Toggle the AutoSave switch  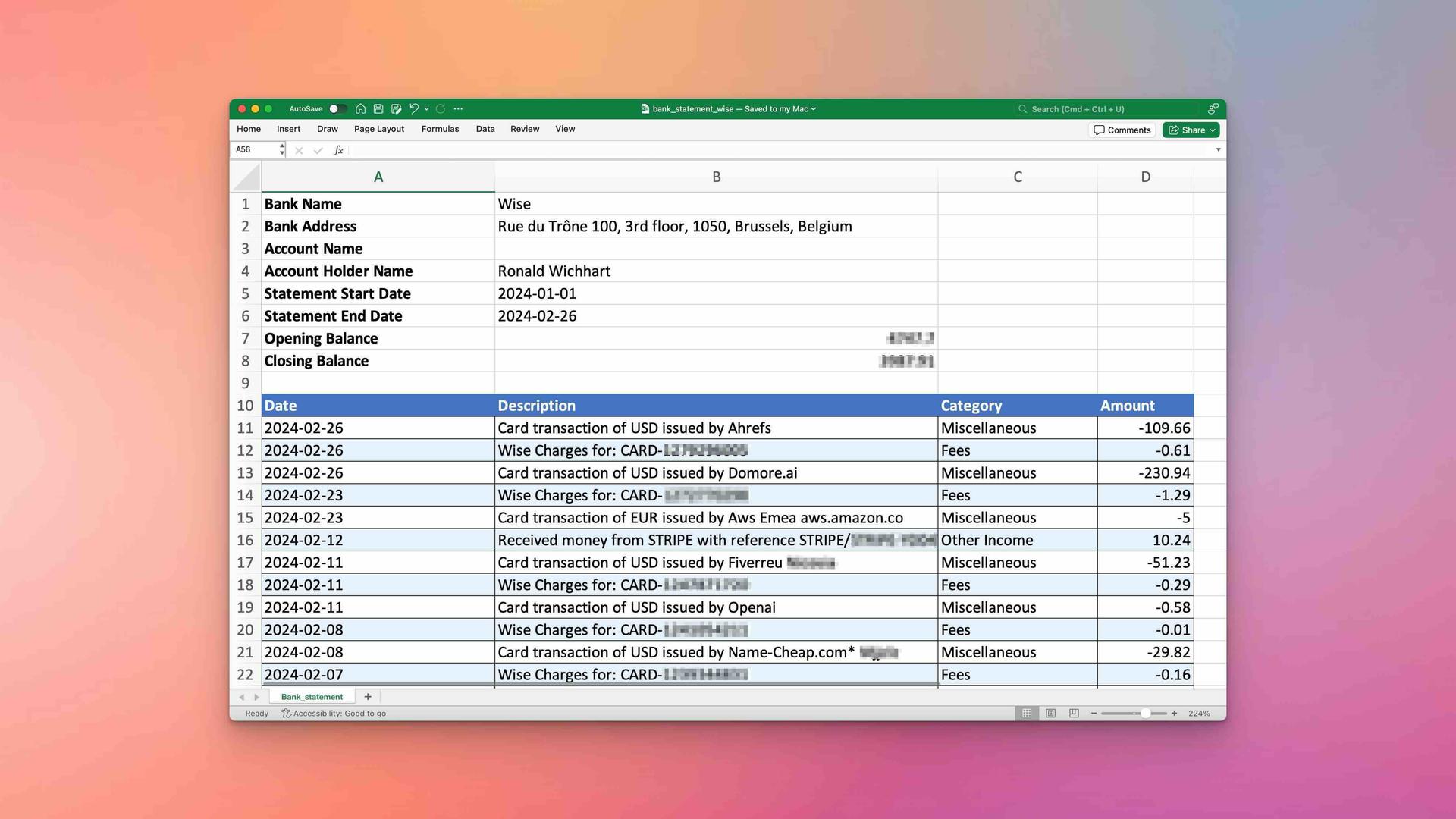[337, 109]
